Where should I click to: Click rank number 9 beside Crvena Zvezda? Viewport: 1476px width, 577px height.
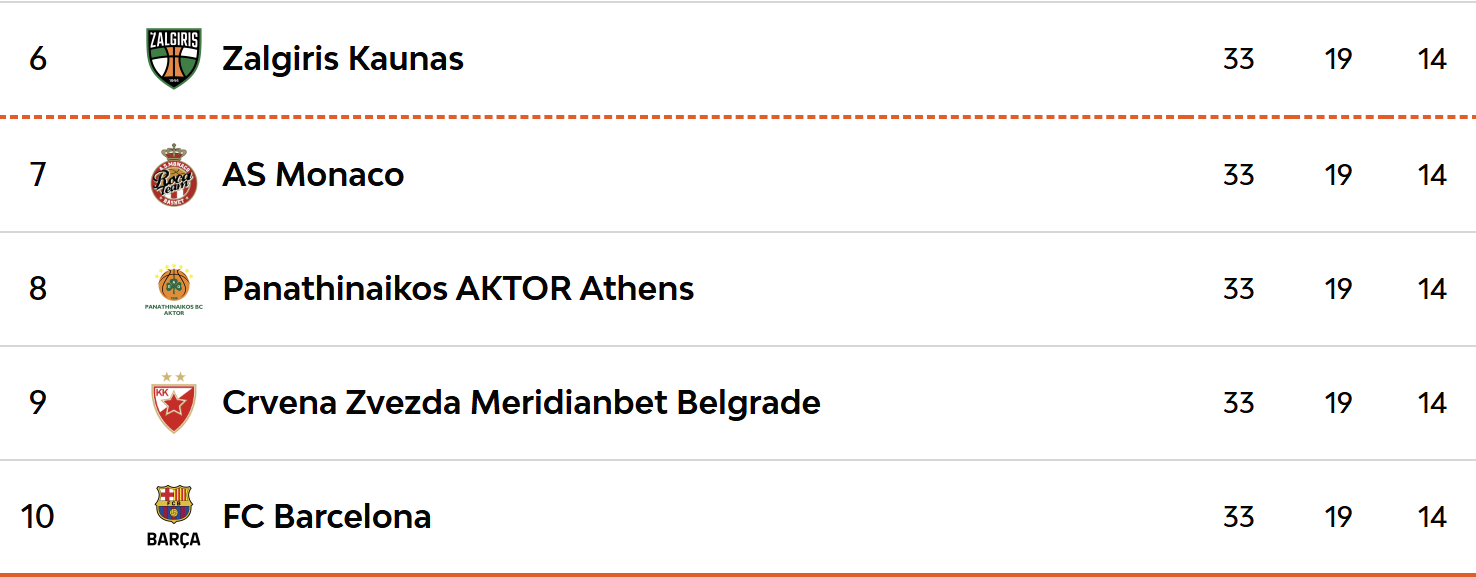[x=38, y=403]
